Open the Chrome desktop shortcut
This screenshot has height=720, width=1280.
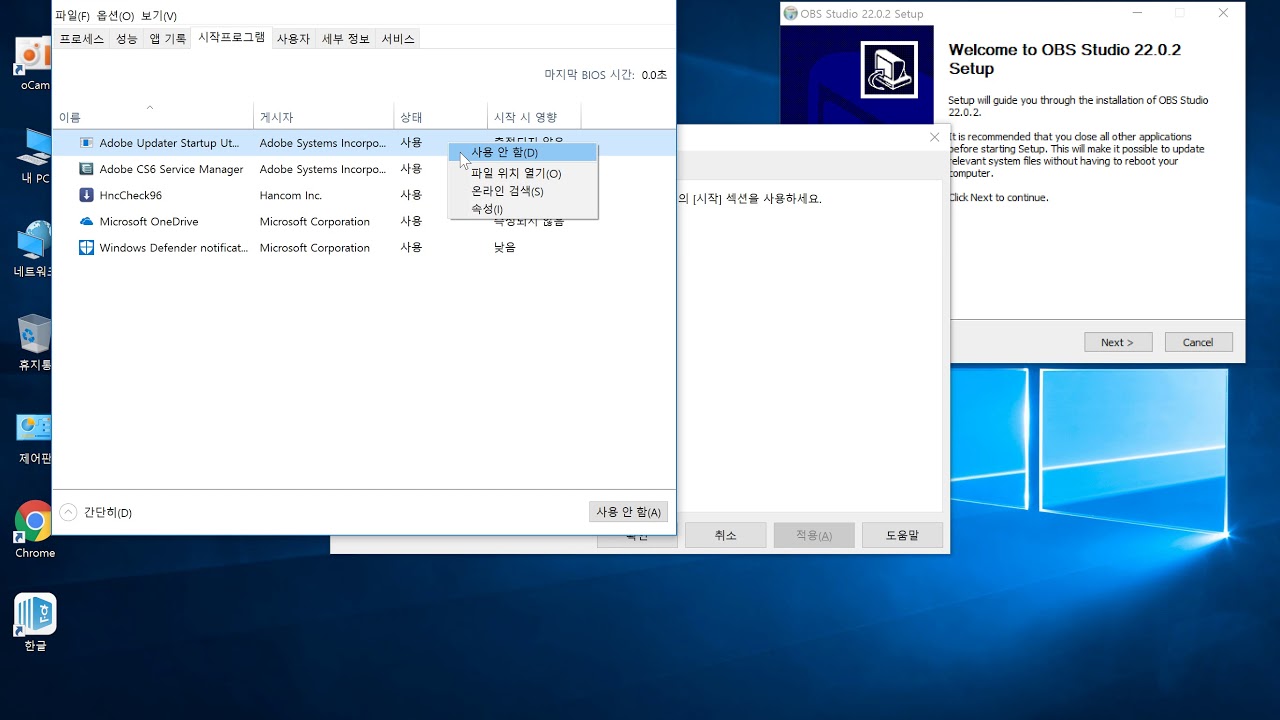[34, 530]
